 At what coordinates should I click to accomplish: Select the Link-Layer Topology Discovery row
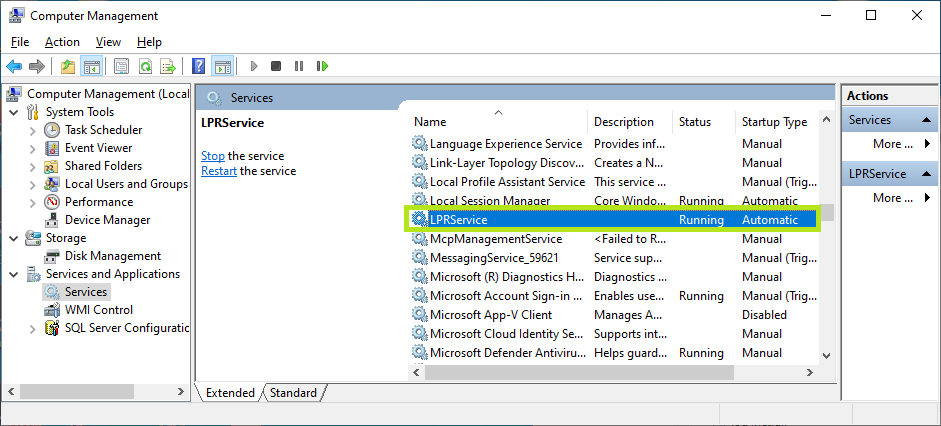614,163
